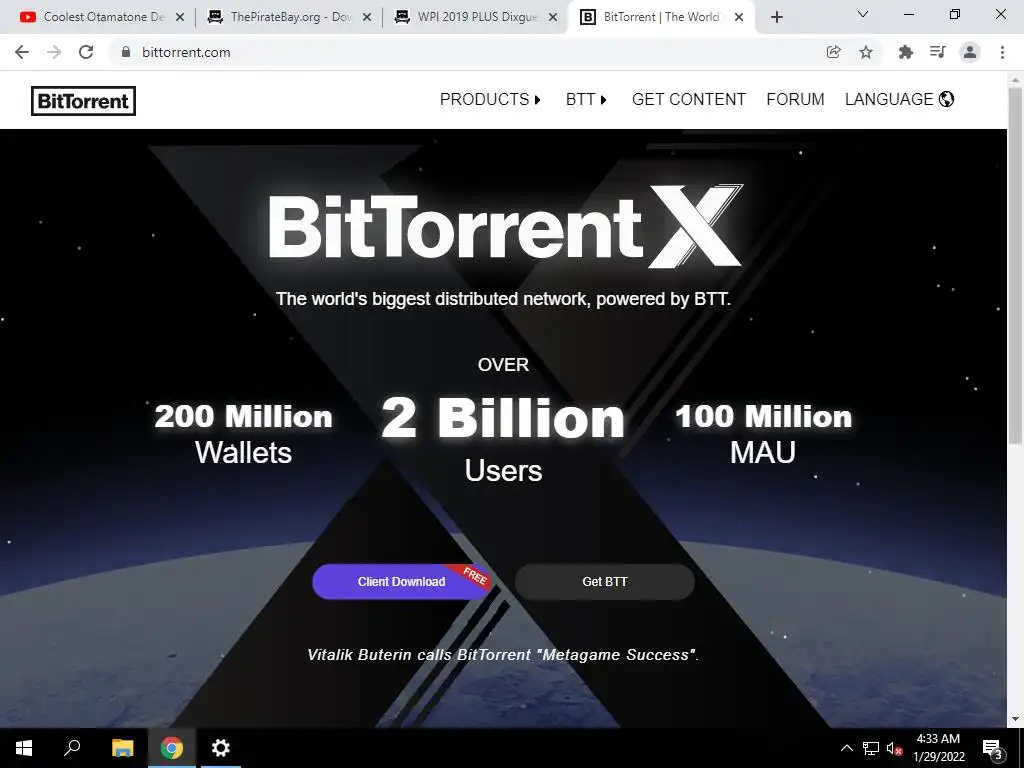Click the BitTorrent logo in header

pos(84,101)
